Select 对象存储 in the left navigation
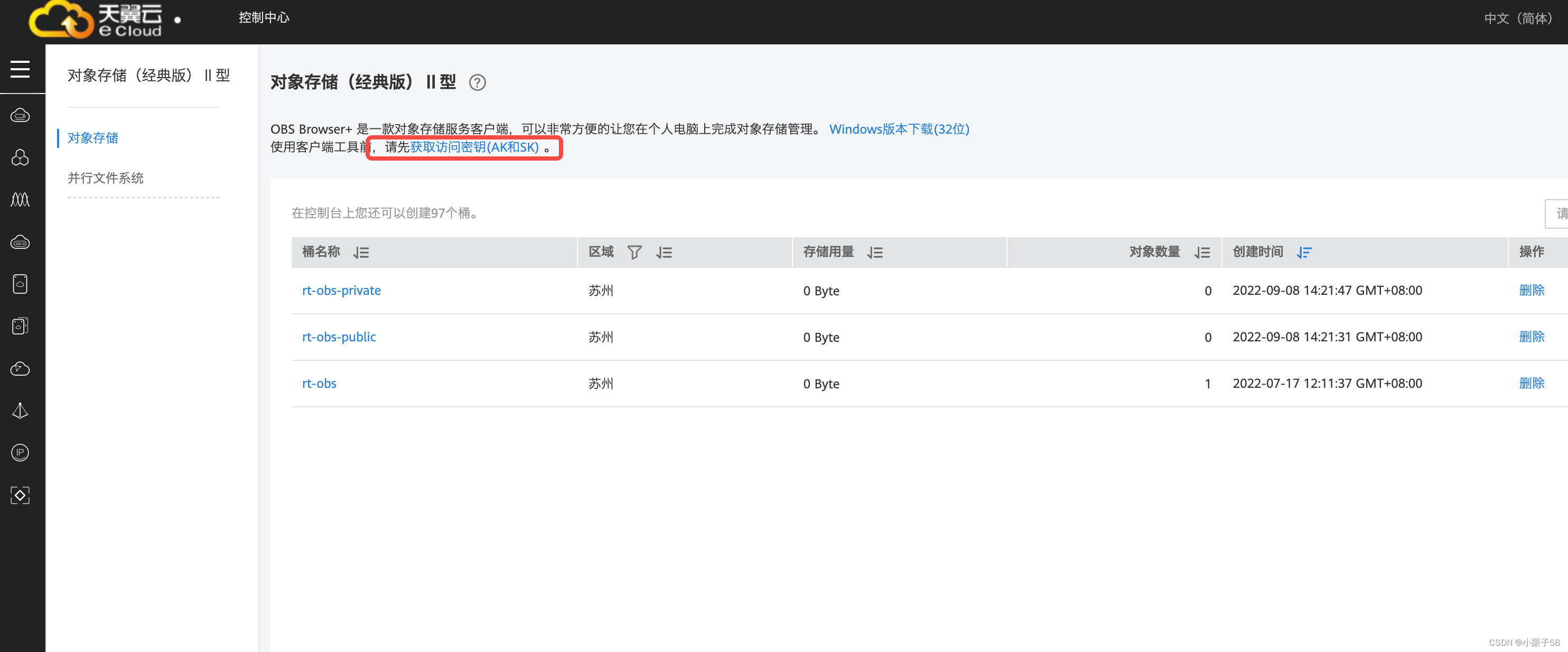Viewport: 1568px width, 652px height. 93,138
